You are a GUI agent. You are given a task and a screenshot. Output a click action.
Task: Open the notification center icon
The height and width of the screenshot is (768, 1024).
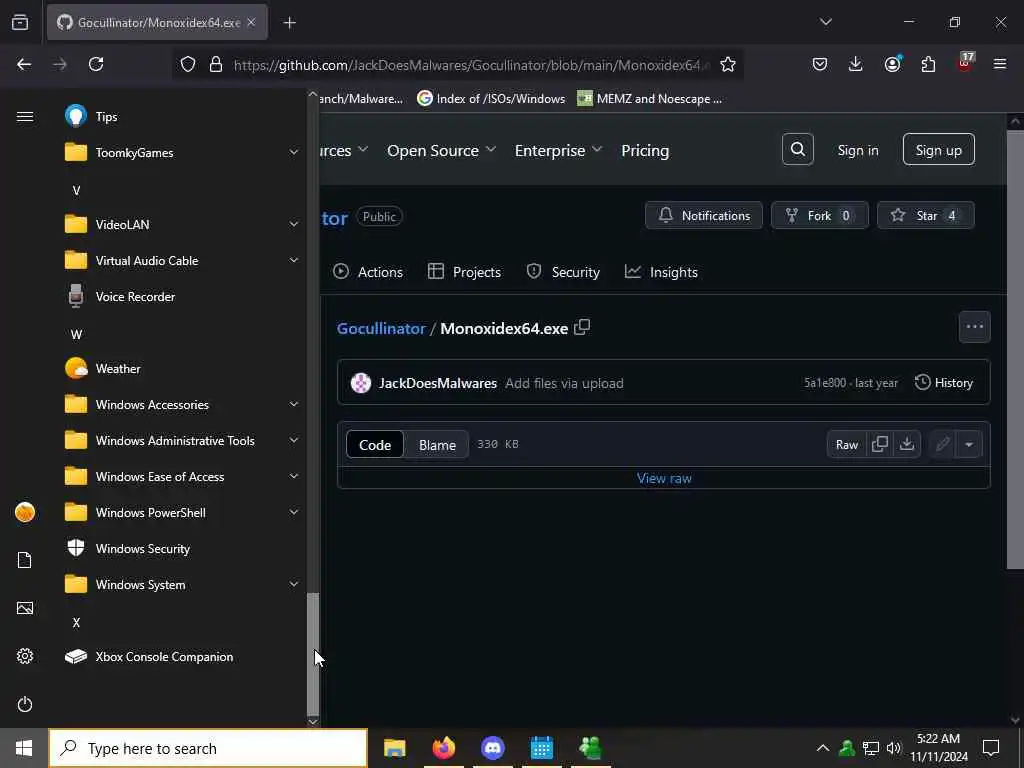(991, 748)
